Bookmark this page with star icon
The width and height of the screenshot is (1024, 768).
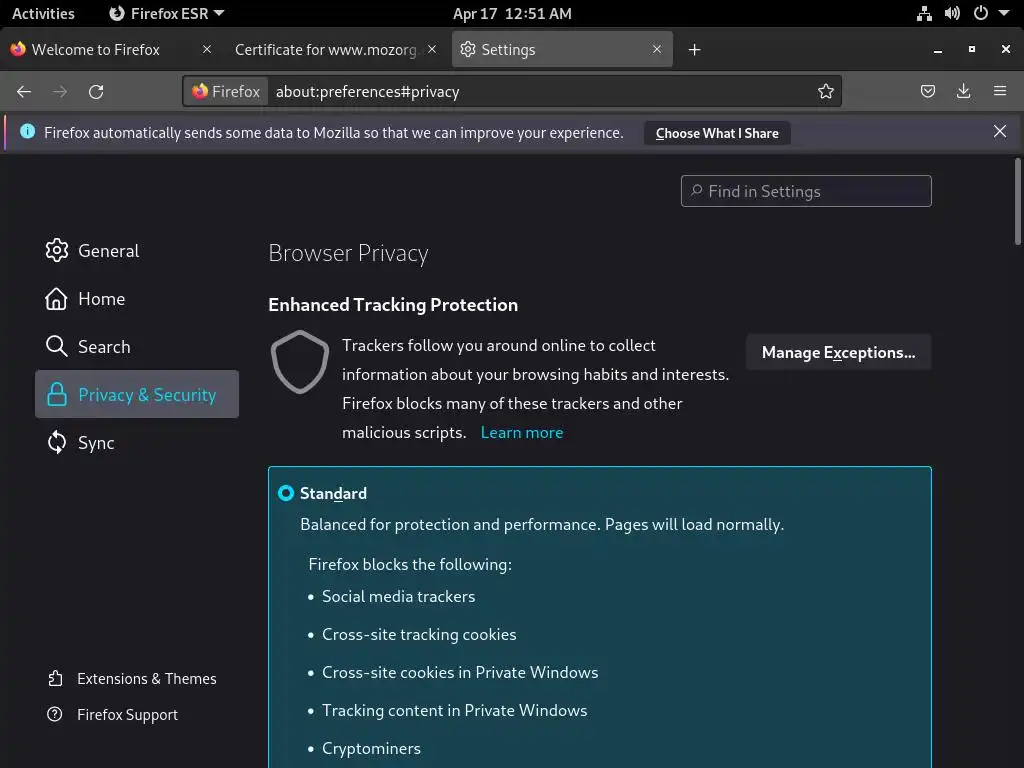pos(825,91)
